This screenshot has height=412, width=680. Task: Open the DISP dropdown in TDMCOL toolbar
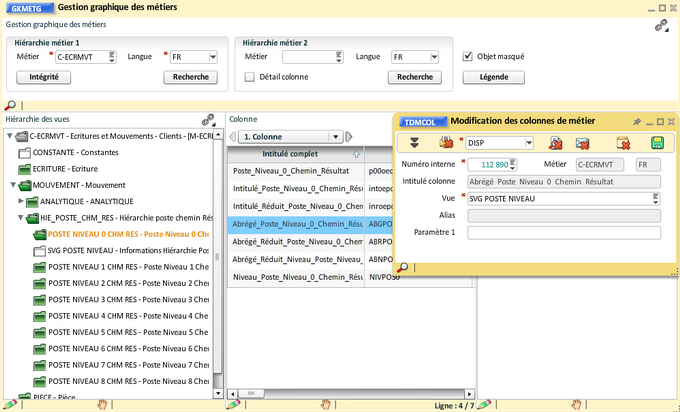click(x=528, y=143)
